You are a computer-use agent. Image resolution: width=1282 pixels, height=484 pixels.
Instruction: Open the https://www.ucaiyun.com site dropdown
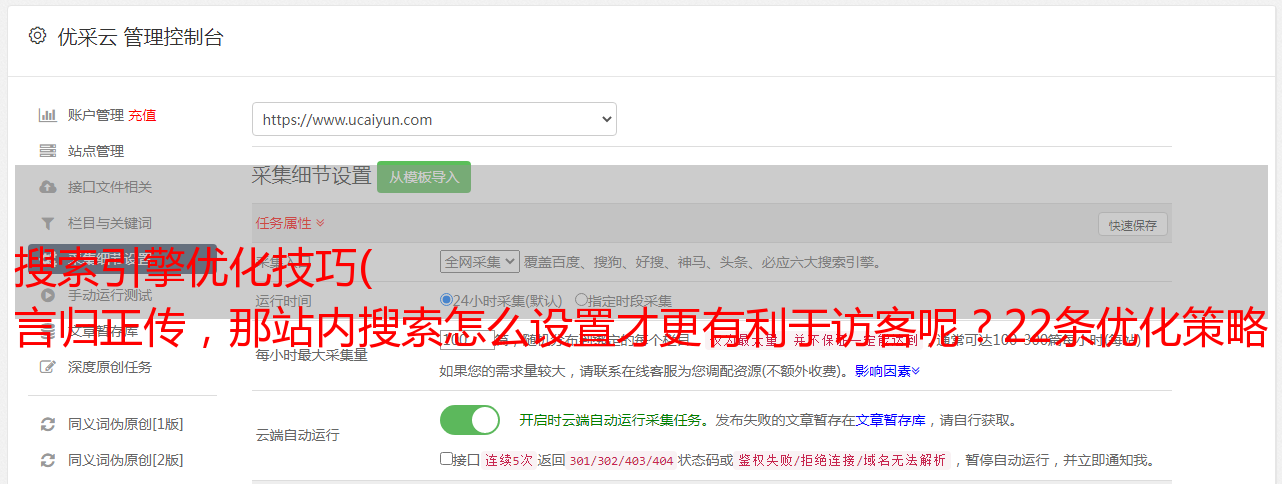tap(434, 119)
